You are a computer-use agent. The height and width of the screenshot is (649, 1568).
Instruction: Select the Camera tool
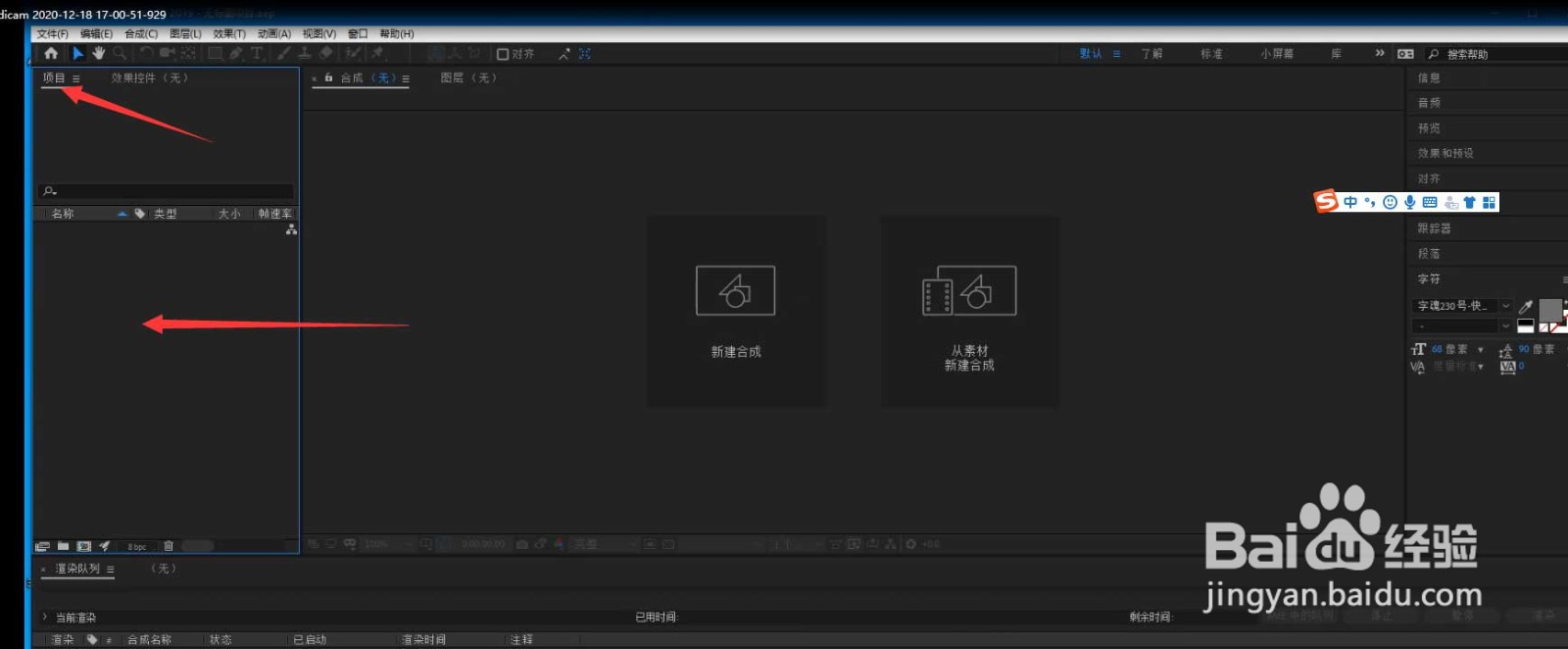[x=167, y=53]
